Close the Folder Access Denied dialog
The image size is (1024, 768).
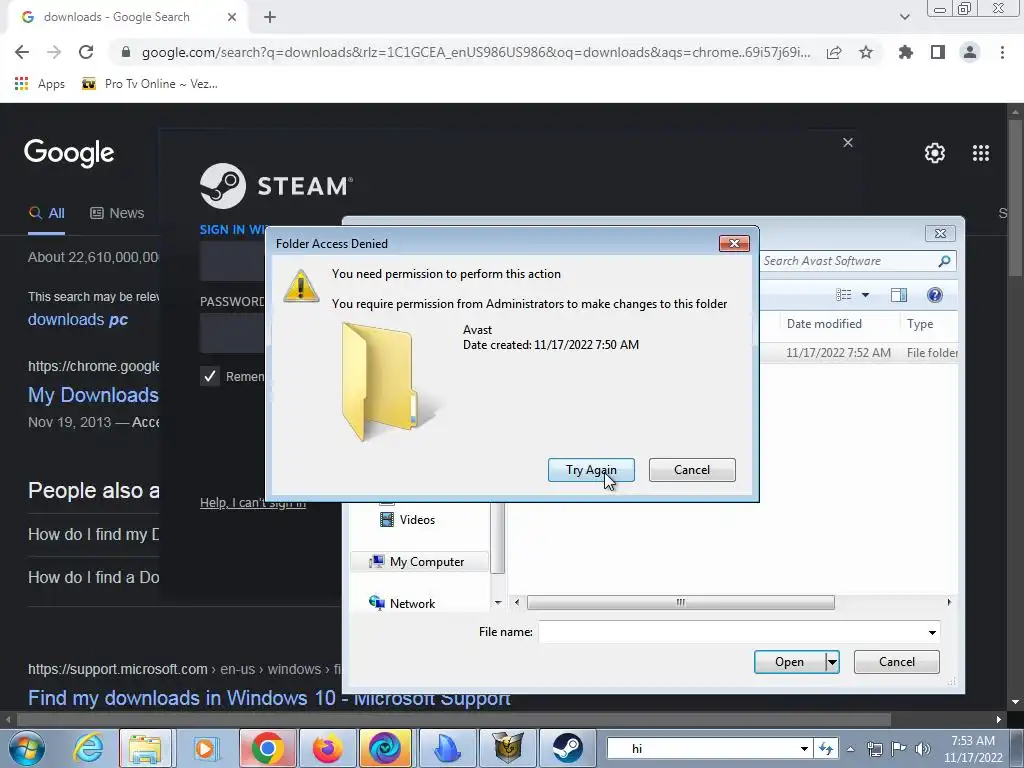[734, 243]
